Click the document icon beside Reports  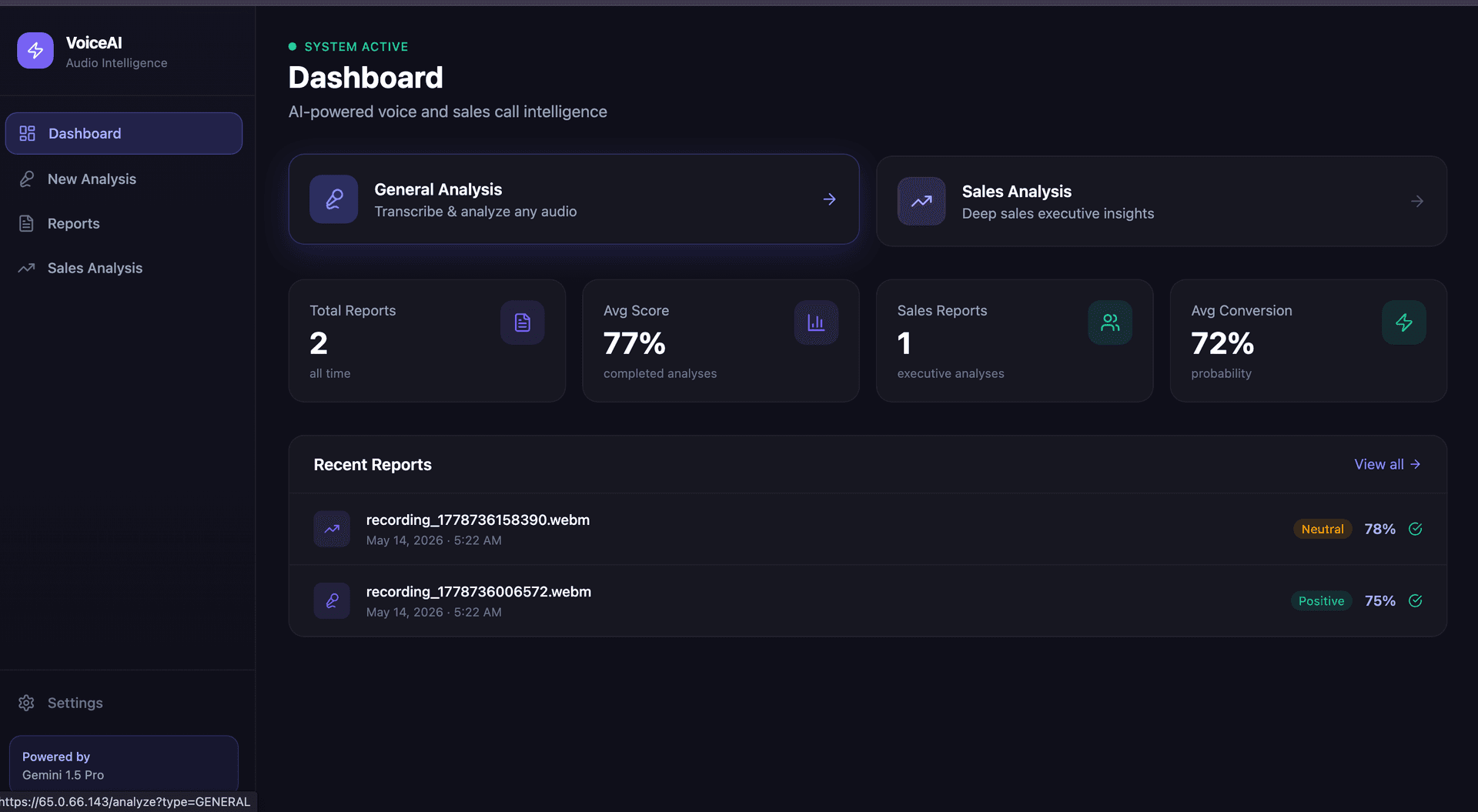click(27, 223)
